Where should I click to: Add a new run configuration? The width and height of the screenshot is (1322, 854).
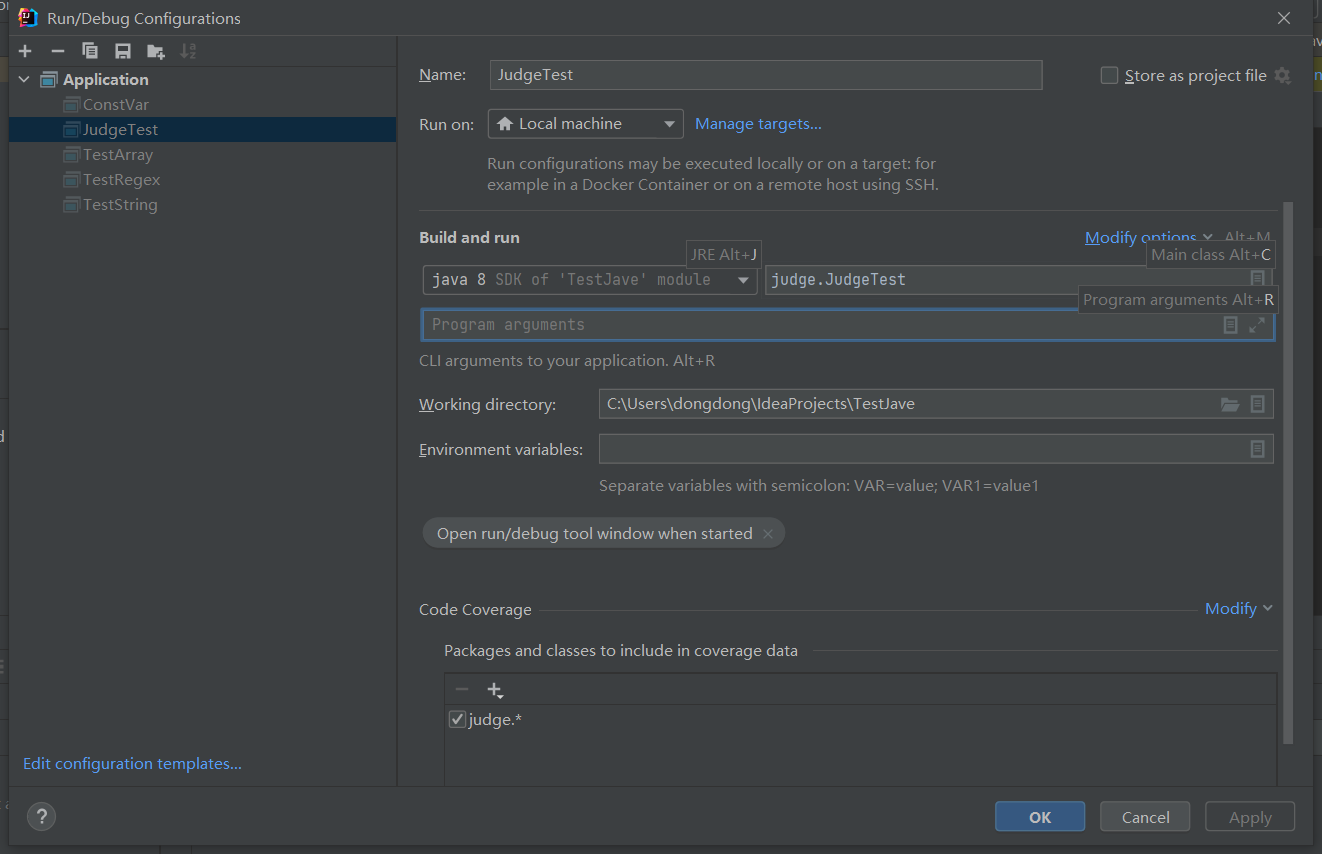tap(25, 51)
